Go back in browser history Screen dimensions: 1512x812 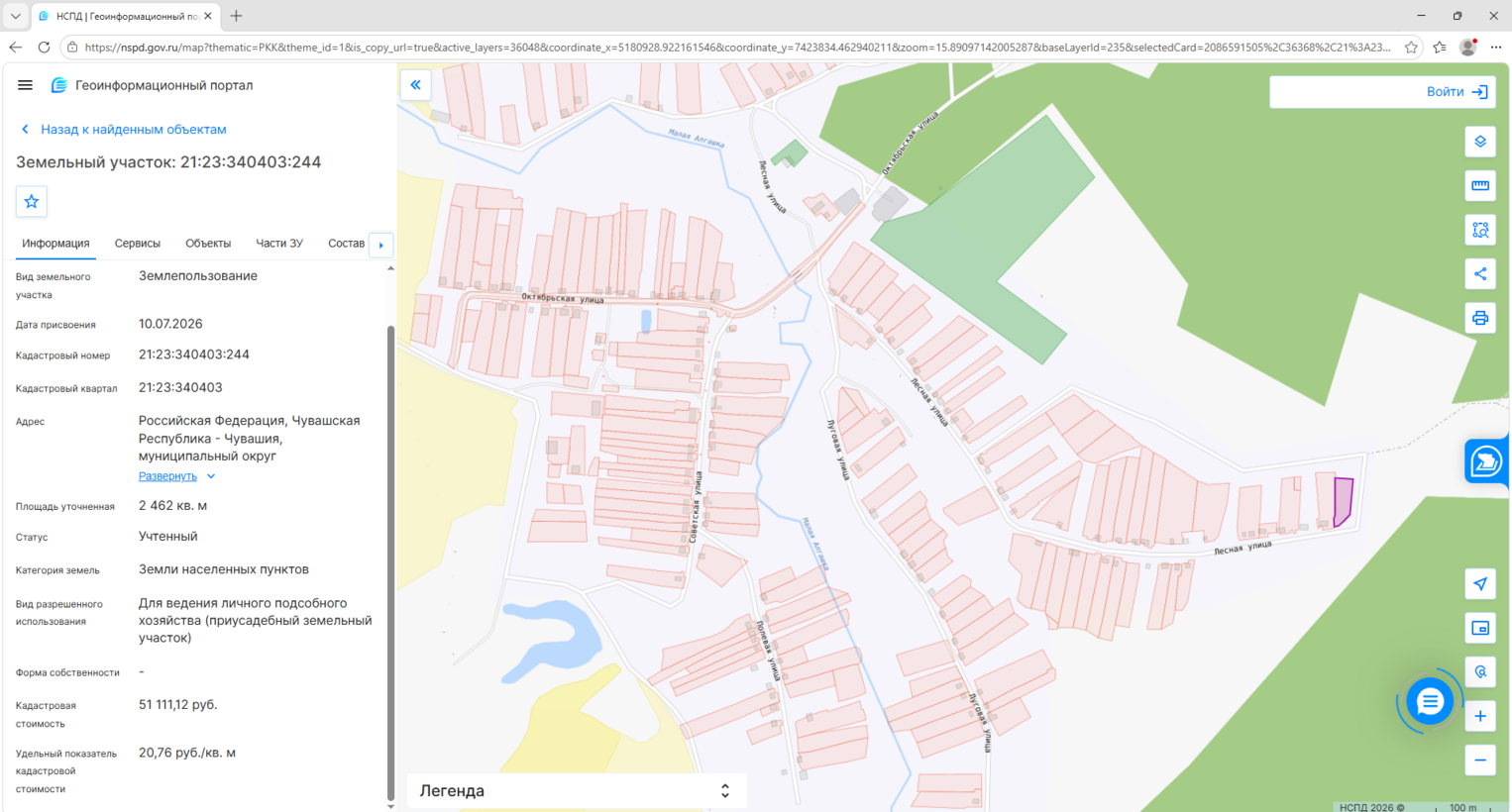coord(15,47)
